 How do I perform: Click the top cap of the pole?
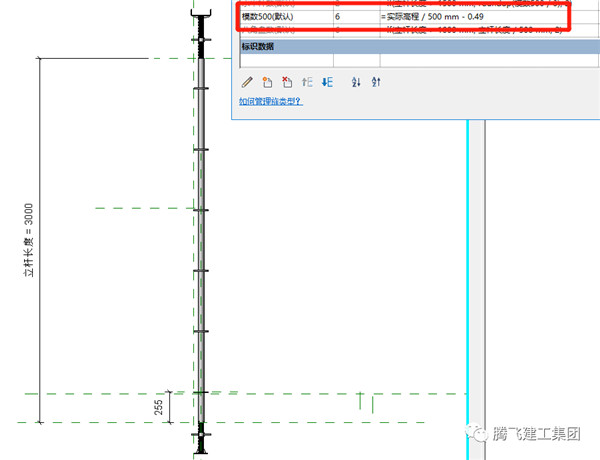coord(201,22)
